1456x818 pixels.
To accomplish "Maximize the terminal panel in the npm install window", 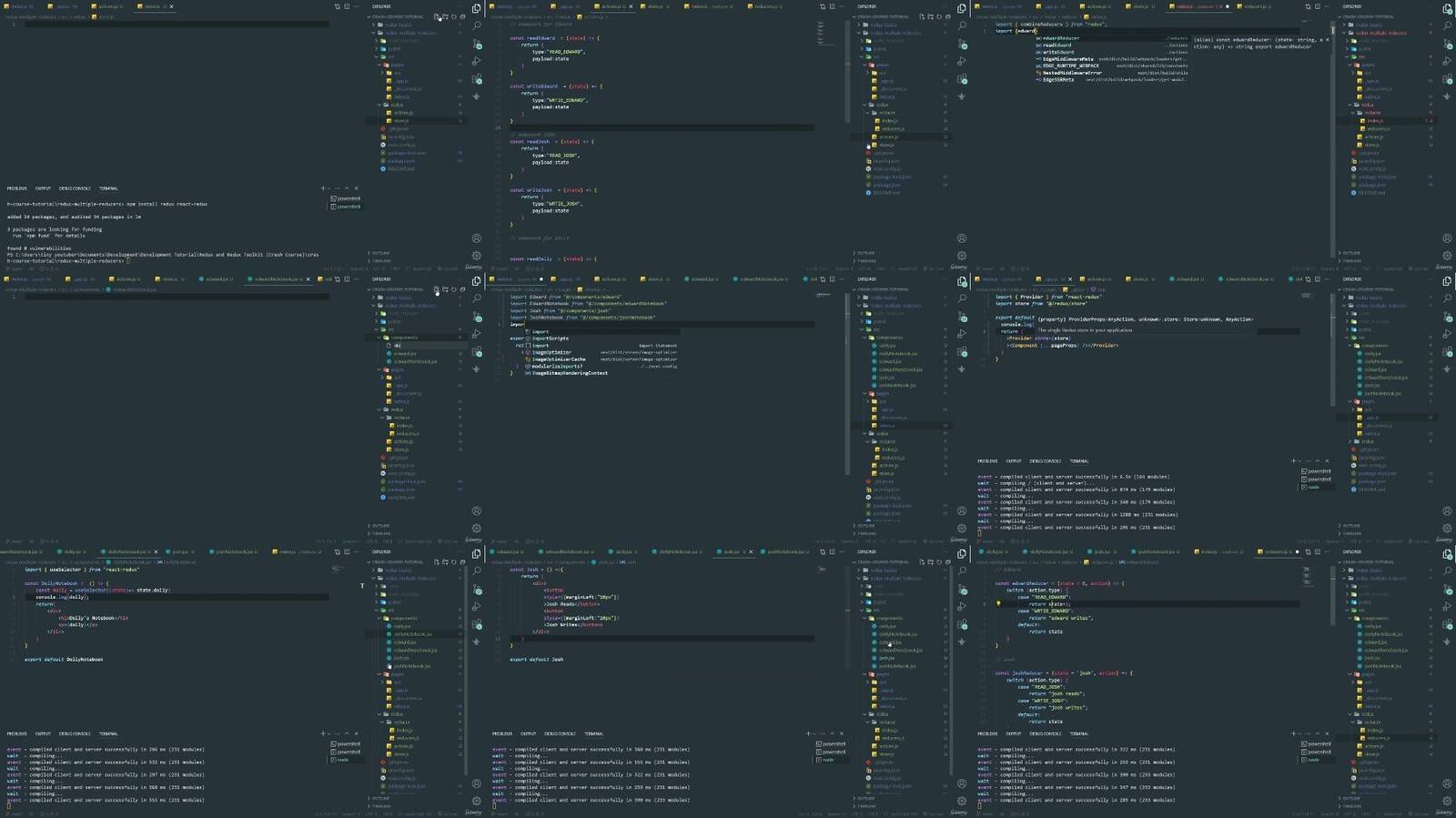I will 347,188.
